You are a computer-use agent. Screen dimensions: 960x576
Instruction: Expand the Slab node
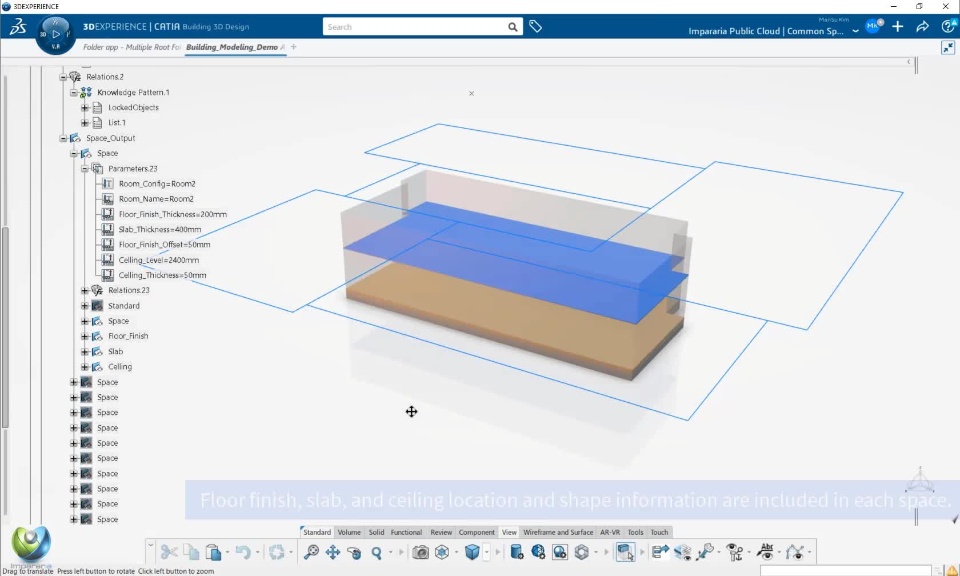click(x=85, y=351)
